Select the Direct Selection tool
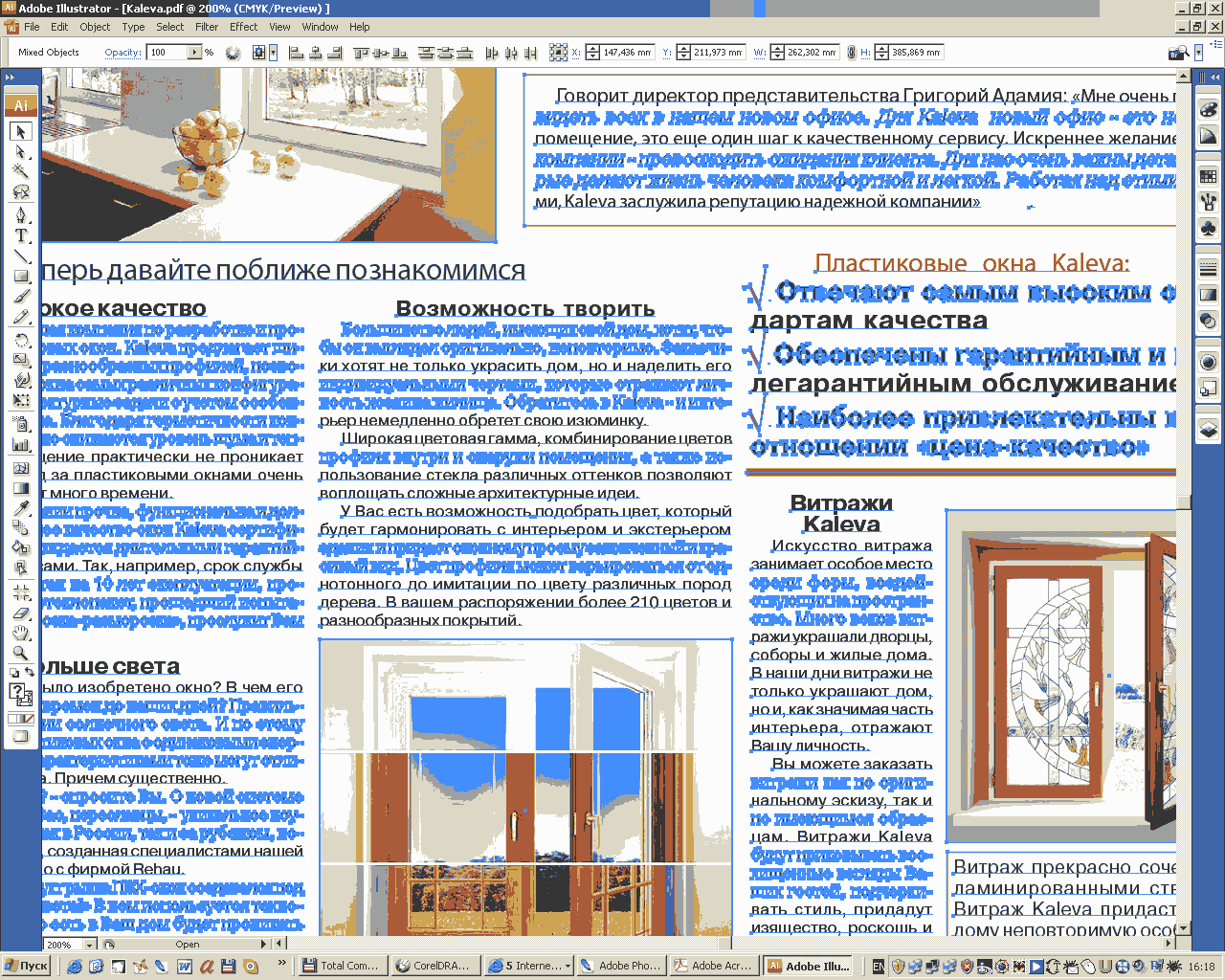Viewport: 1225px width, 980px height. point(21,151)
